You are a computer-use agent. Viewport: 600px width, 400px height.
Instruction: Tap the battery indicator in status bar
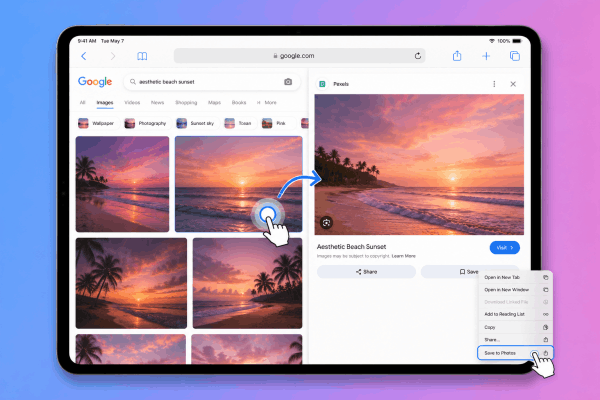tap(517, 41)
